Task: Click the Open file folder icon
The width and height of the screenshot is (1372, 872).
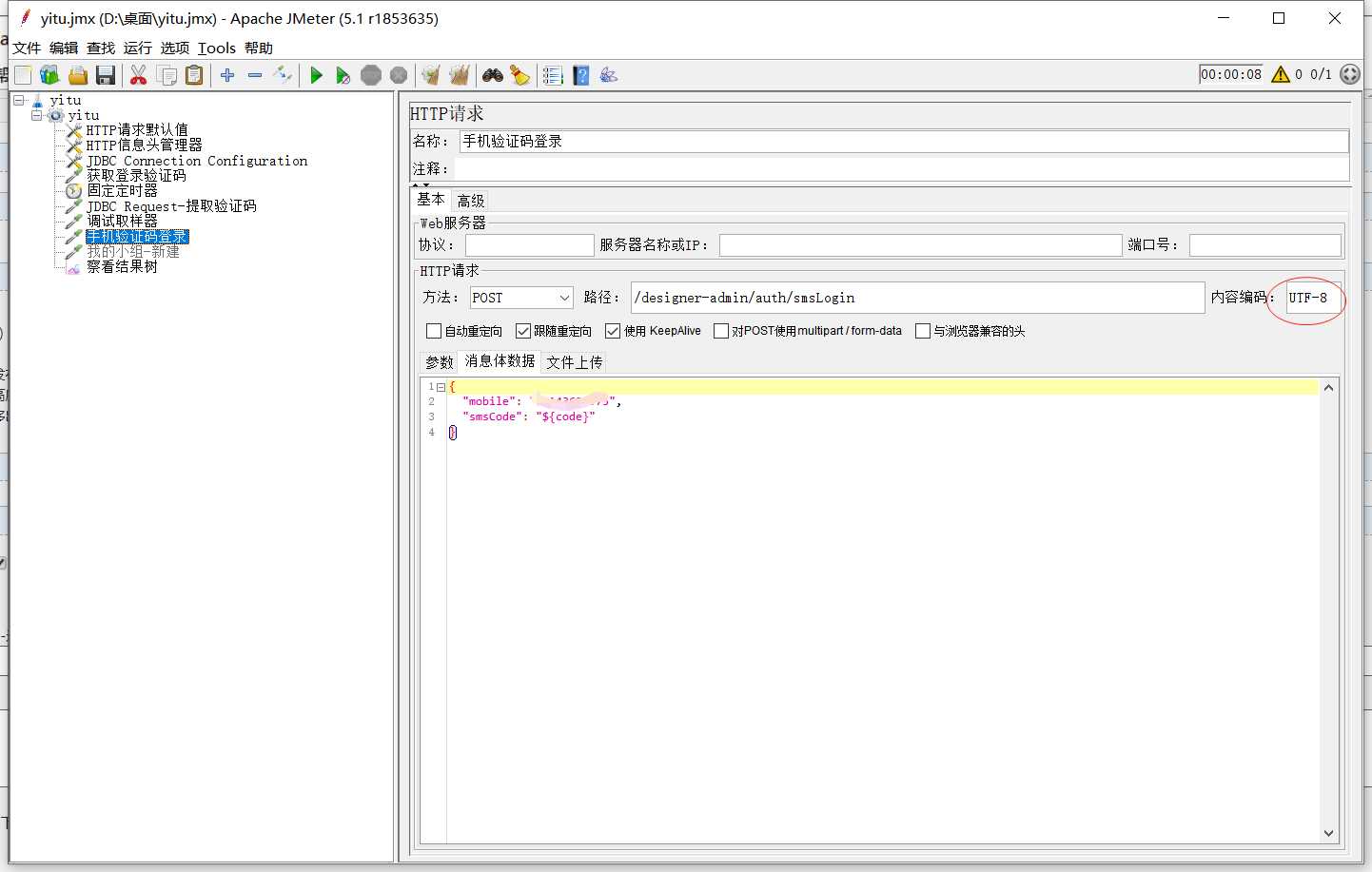Action: 78,75
